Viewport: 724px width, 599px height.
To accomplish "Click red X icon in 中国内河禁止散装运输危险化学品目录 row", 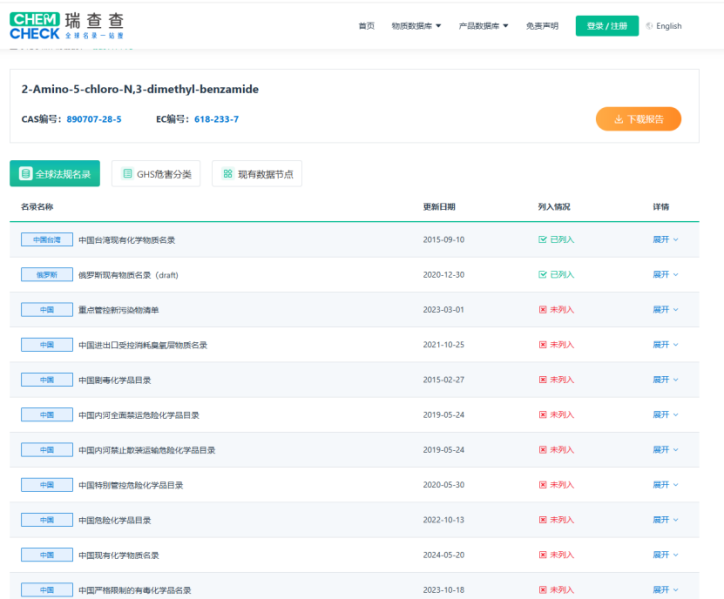I will [x=543, y=450].
